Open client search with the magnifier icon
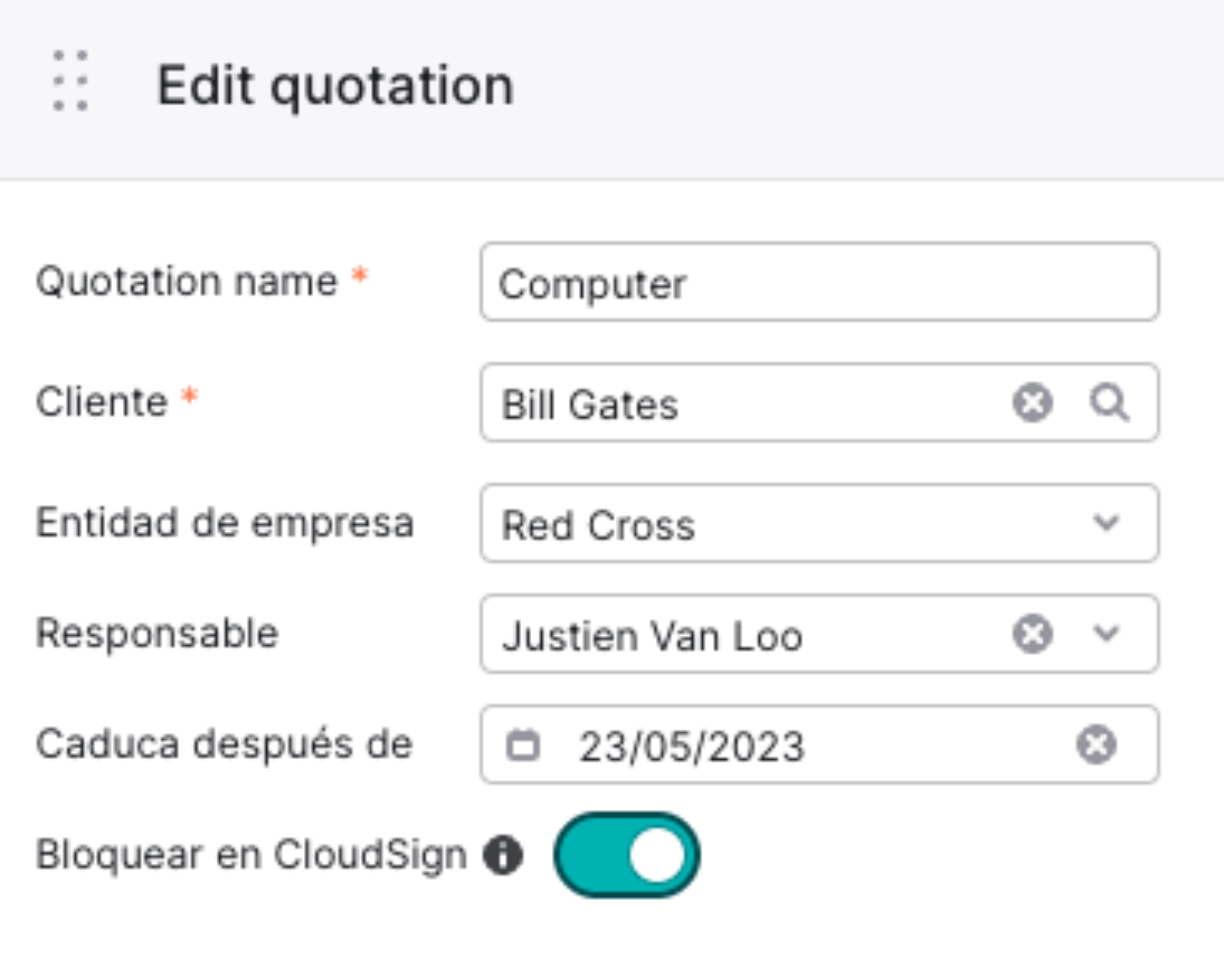The width and height of the screenshot is (1224, 969). point(1109,403)
